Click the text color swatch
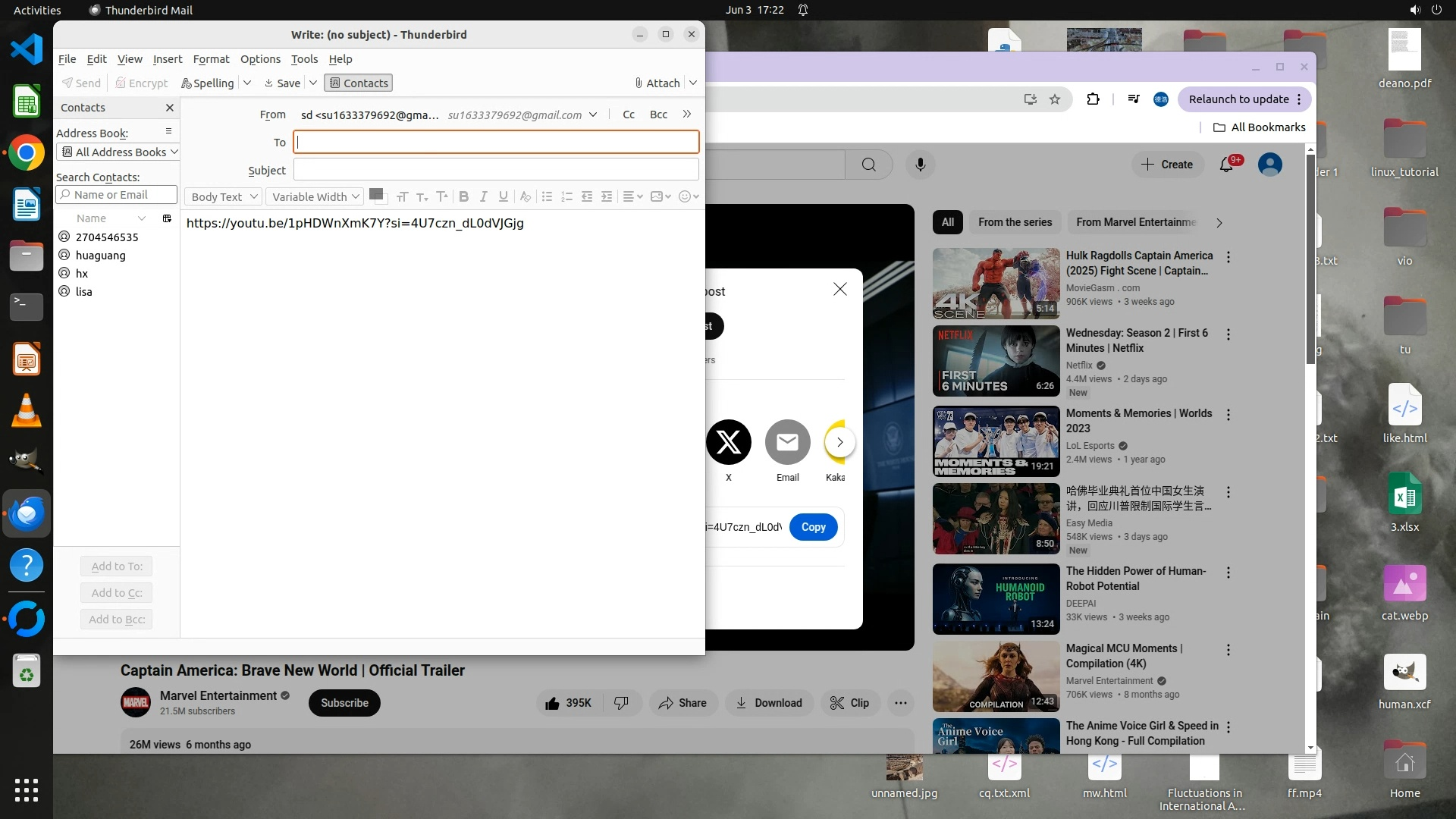Viewport: 1456px width, 819px height. tap(375, 194)
